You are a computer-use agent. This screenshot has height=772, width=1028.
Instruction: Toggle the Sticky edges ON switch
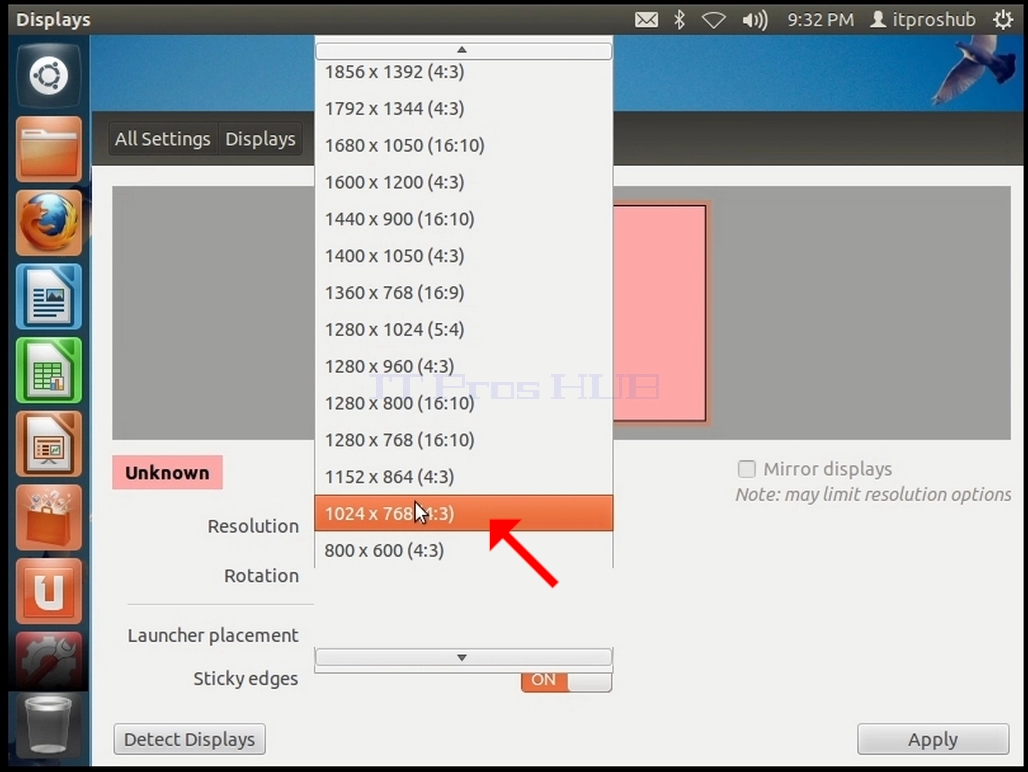pyautogui.click(x=566, y=680)
